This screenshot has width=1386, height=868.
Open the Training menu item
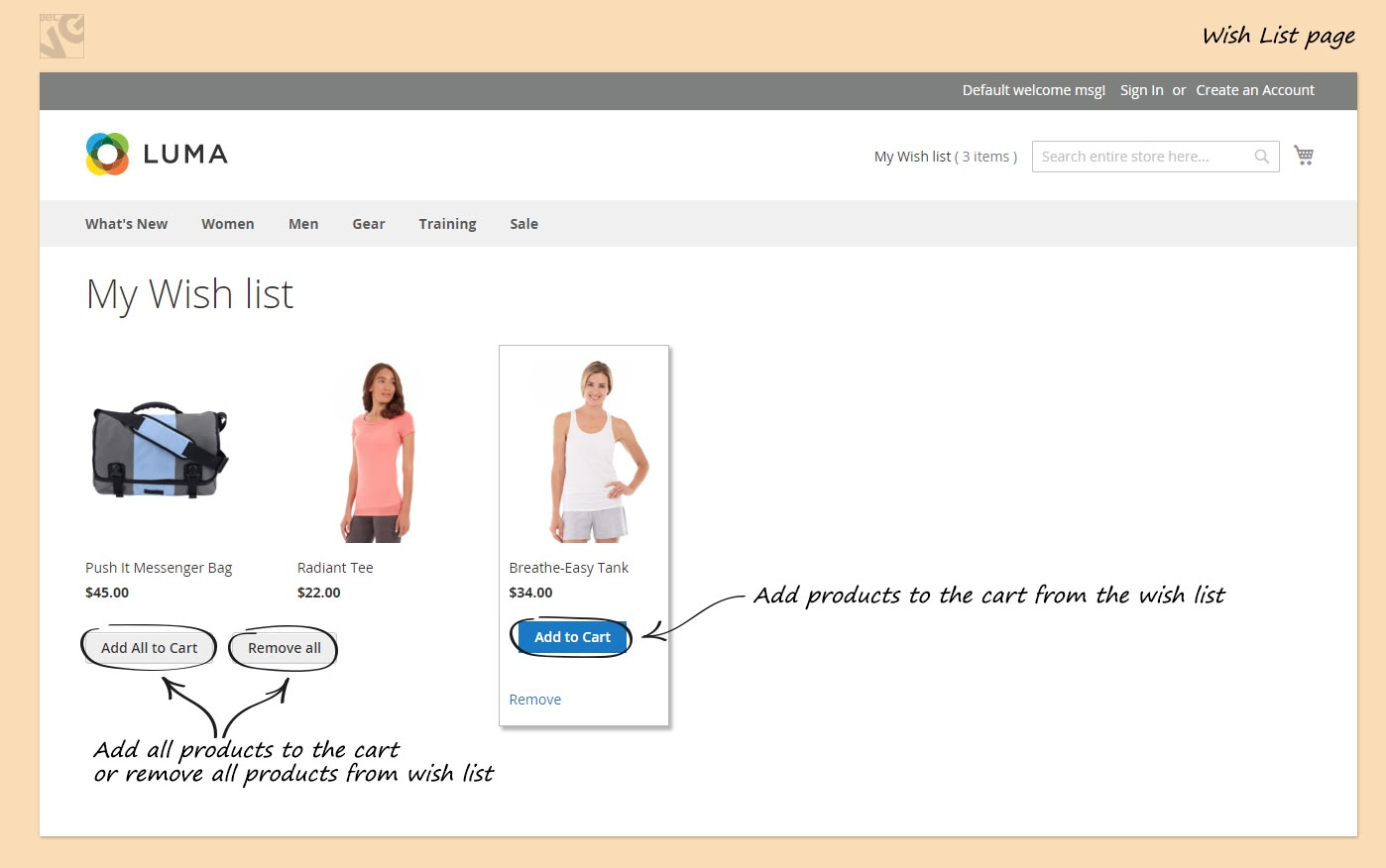click(447, 224)
